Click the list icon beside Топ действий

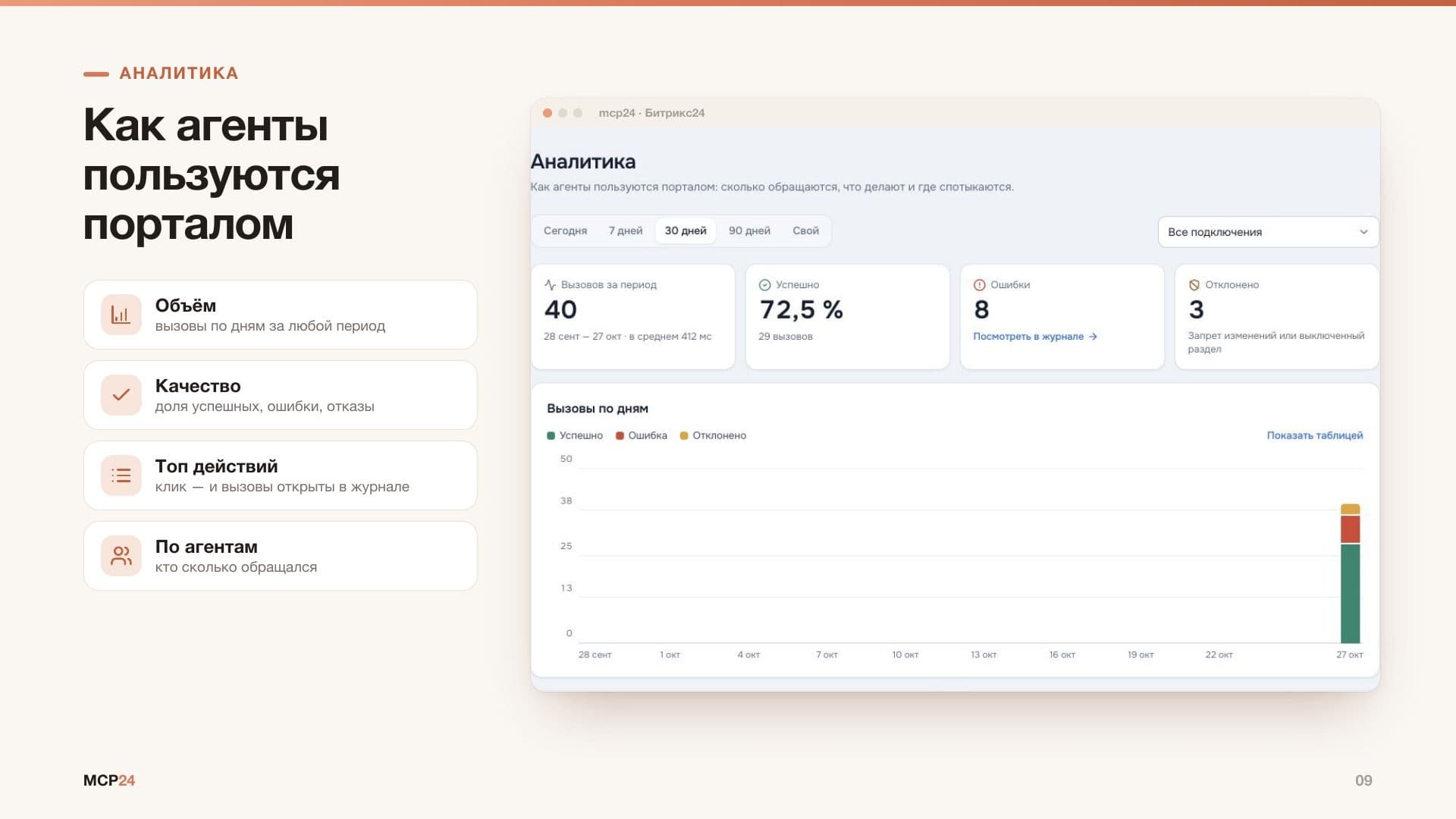[121, 475]
